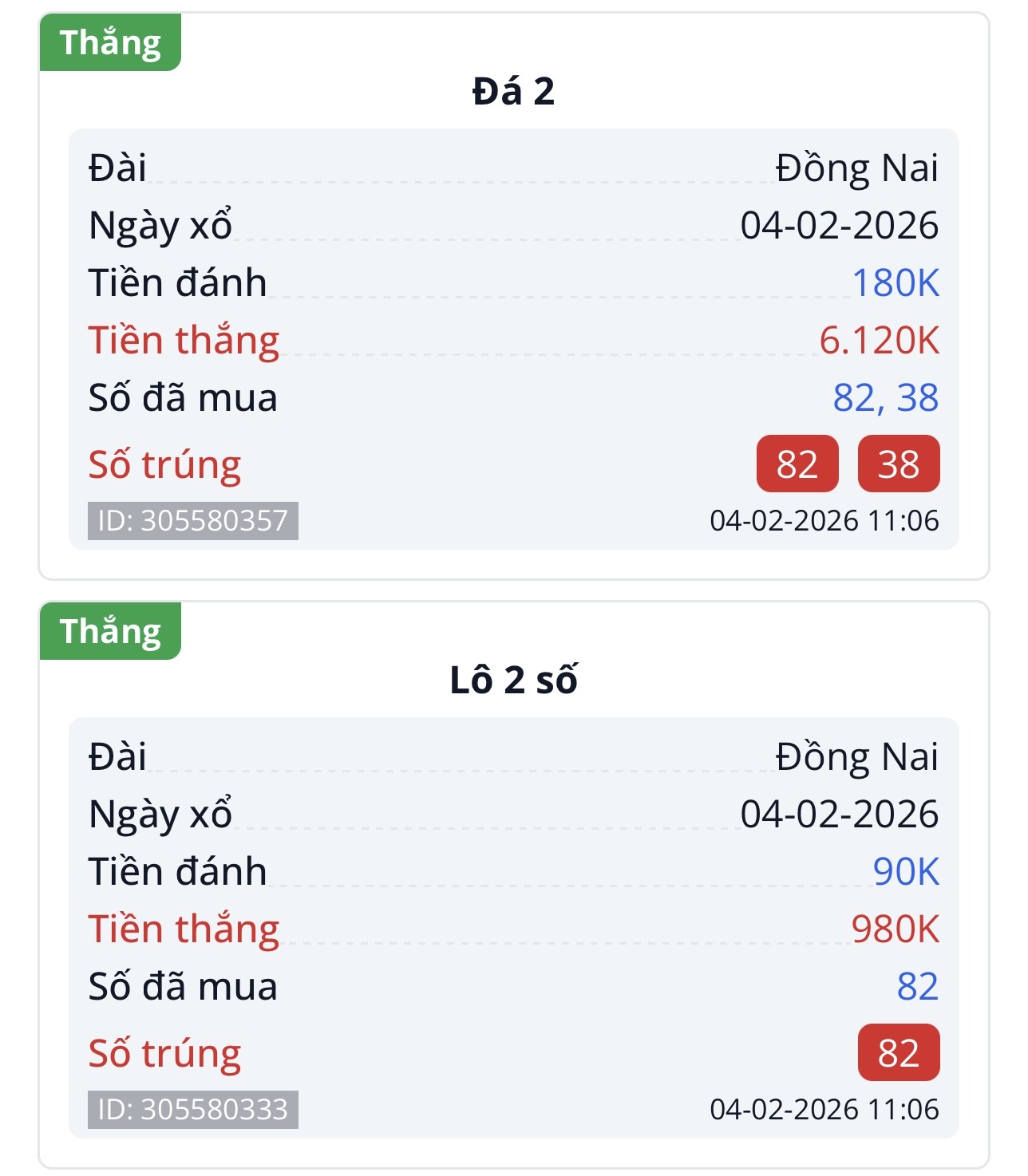The height and width of the screenshot is (1176, 1028).
Task: Click the Đồng Nai value in the Đá 2 card
Action: 856,169
